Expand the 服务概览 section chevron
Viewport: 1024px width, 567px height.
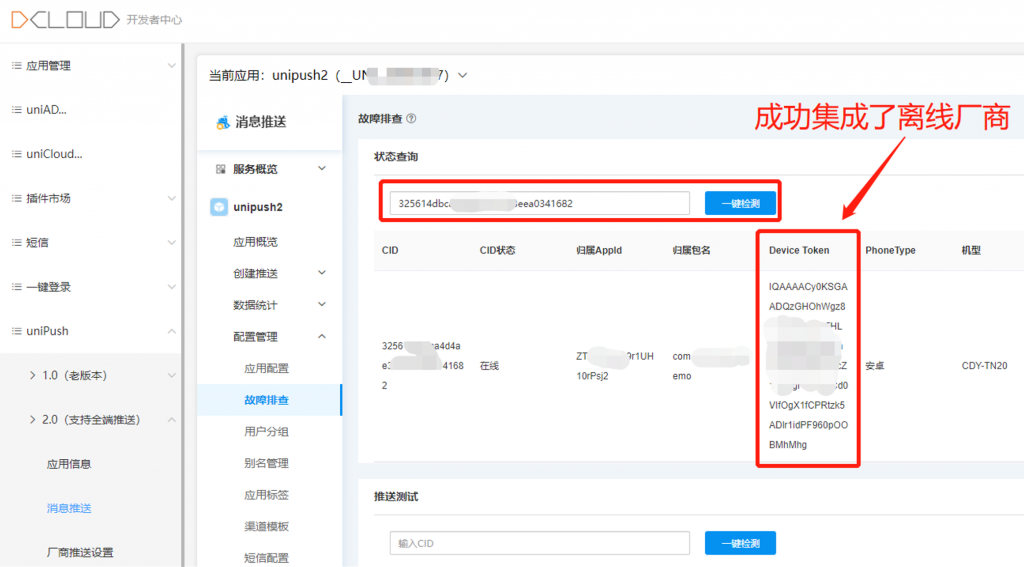click(322, 169)
